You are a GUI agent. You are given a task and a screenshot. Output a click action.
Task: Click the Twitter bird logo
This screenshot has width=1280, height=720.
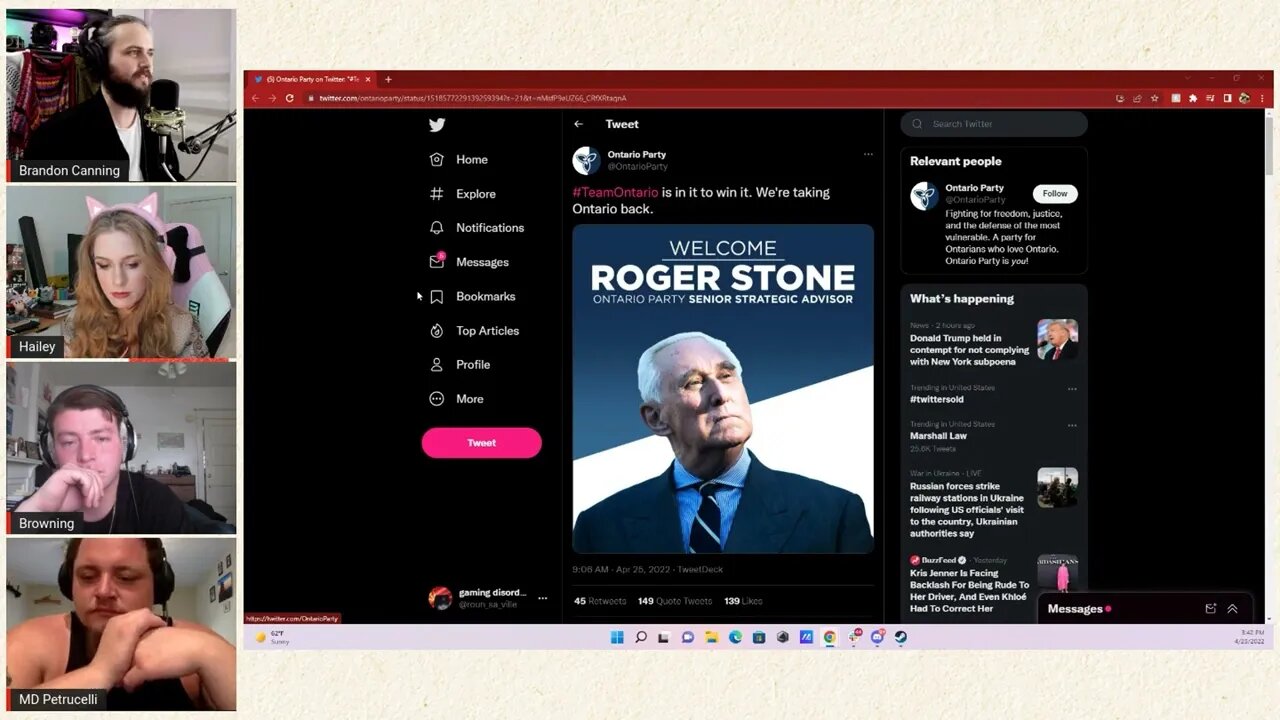pyautogui.click(x=437, y=125)
